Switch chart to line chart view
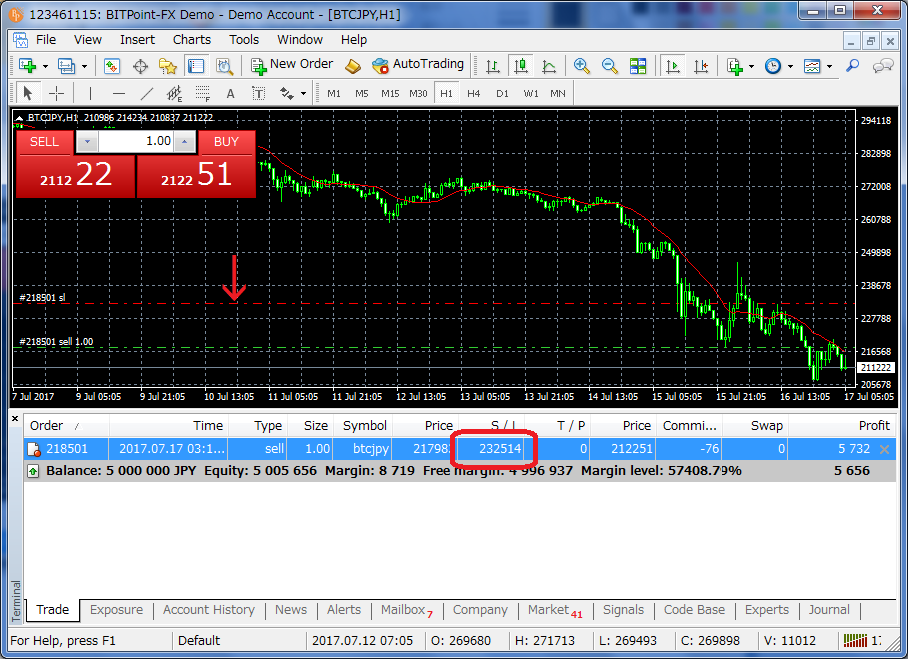 pos(549,66)
